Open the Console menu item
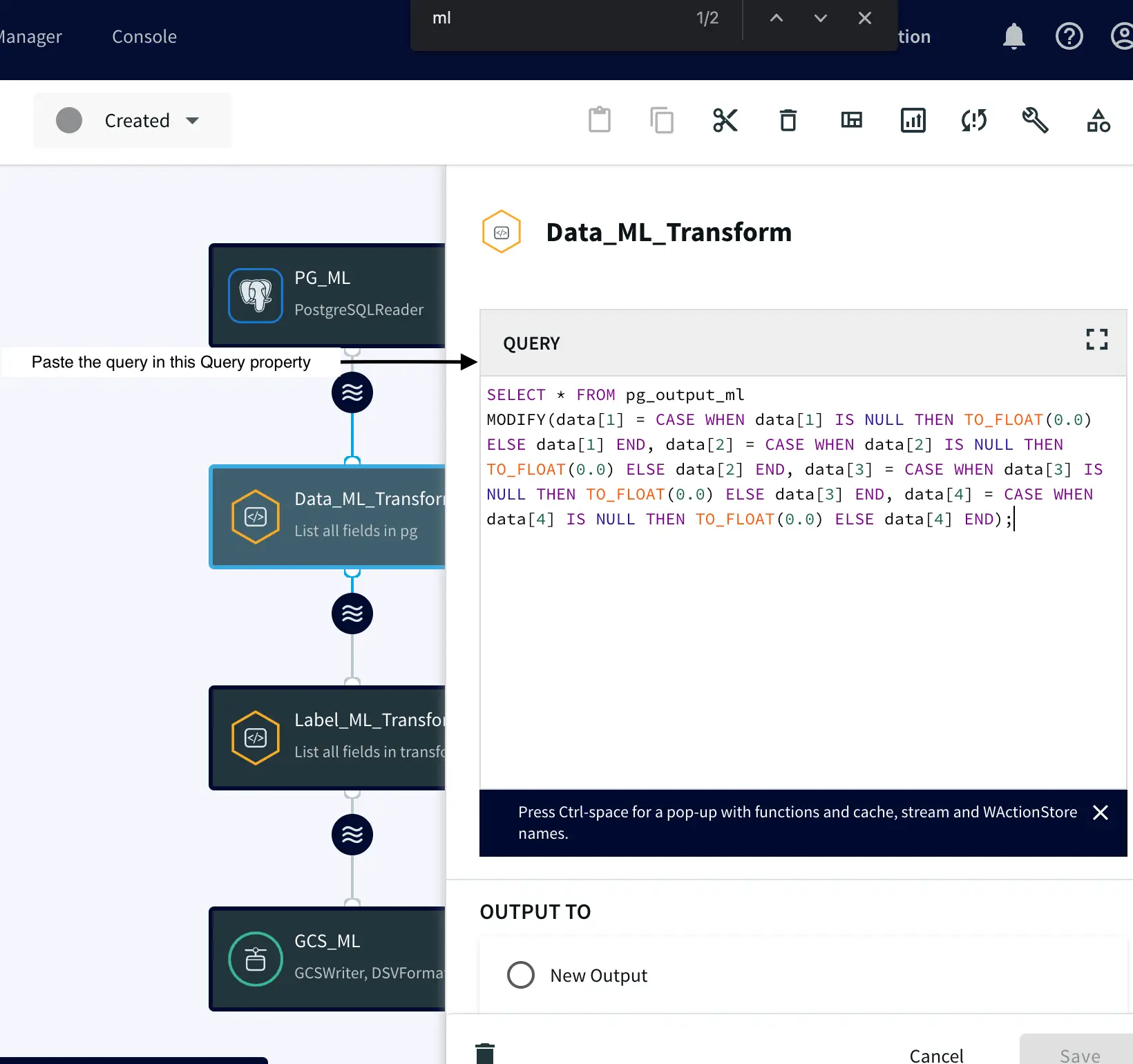 point(144,37)
